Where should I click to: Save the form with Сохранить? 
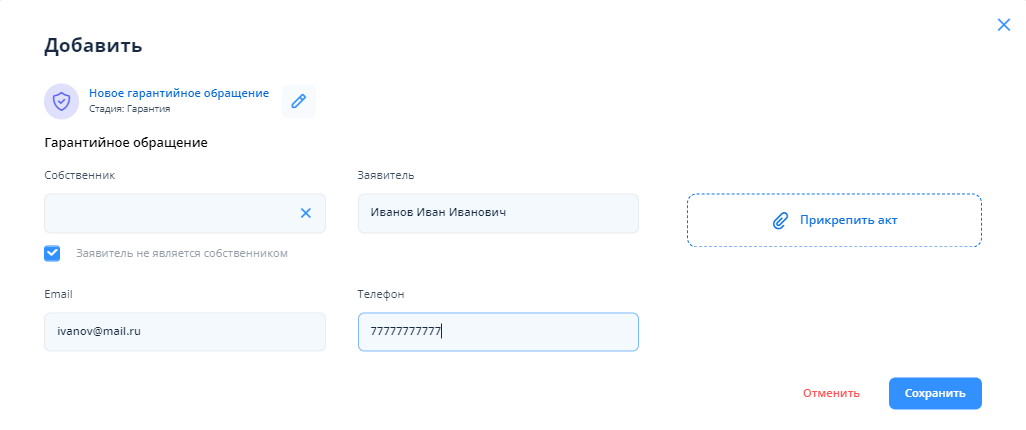pos(935,393)
